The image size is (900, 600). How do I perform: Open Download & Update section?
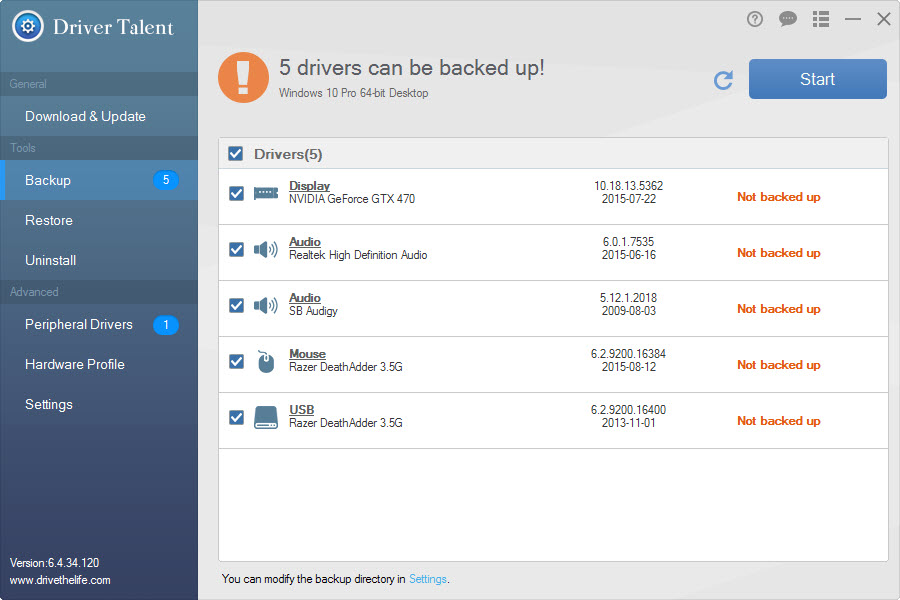tap(99, 117)
